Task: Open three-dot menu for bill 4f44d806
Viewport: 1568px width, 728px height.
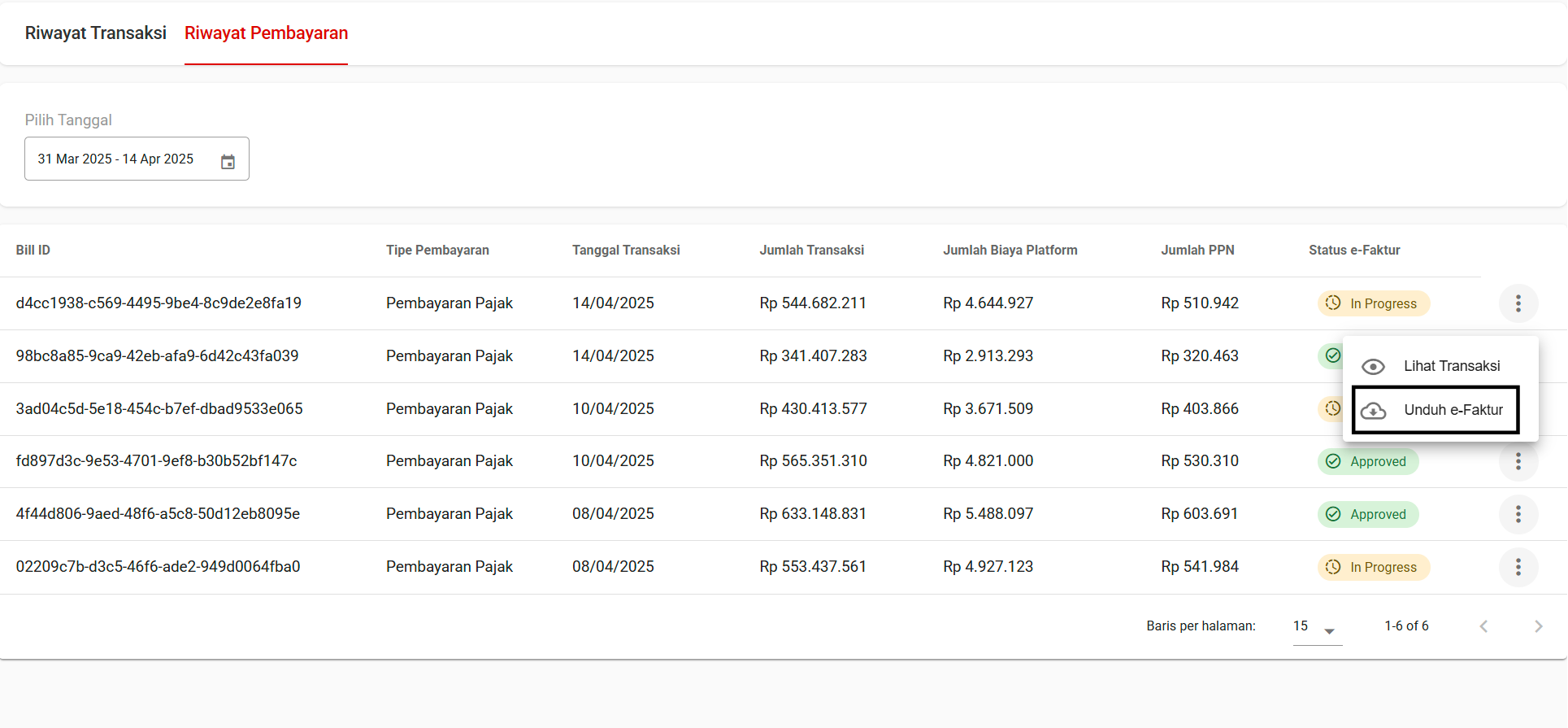Action: [x=1518, y=514]
